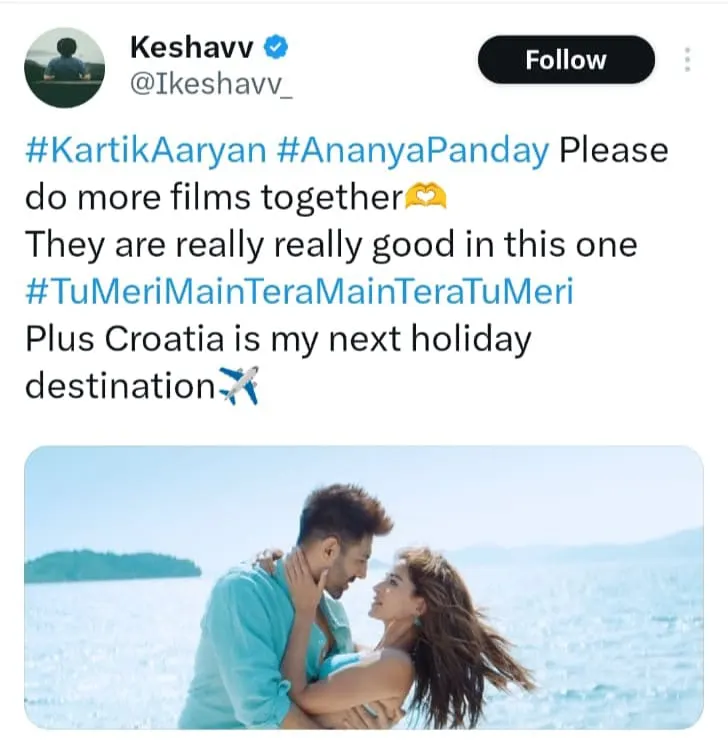Viewport: 728px width, 743px height.
Task: Open the Keshavv display name link
Action: click(x=191, y=47)
